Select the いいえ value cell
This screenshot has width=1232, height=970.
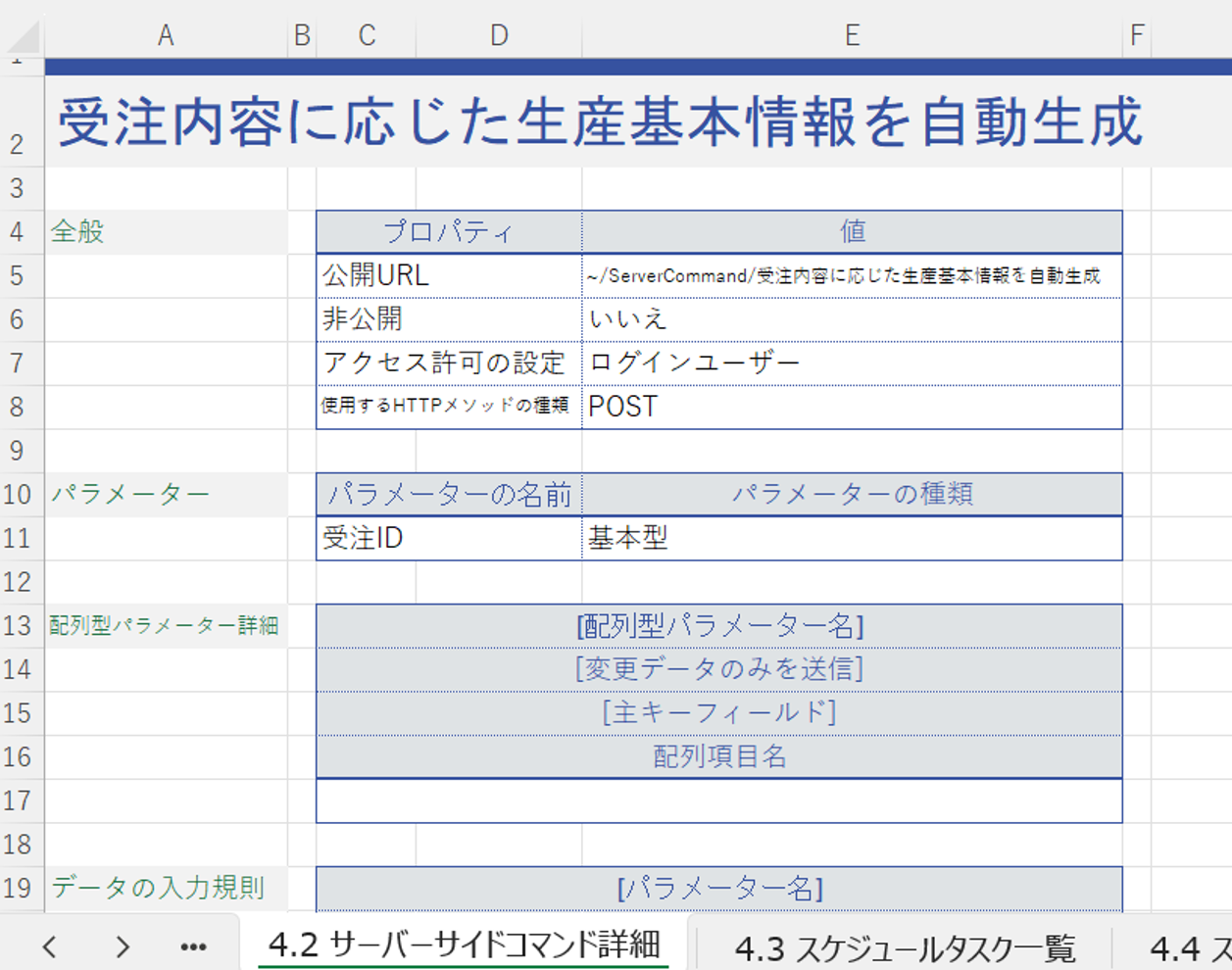(852, 320)
